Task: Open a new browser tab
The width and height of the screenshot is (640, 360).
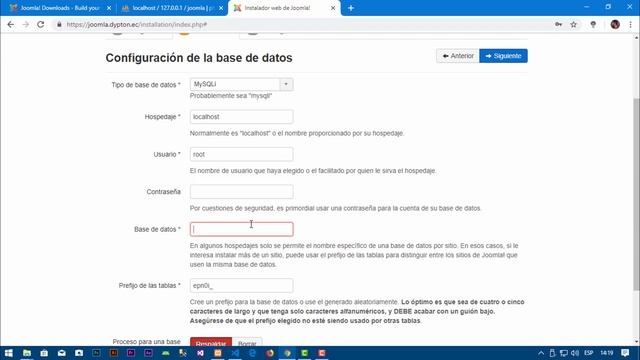Action: (351, 8)
